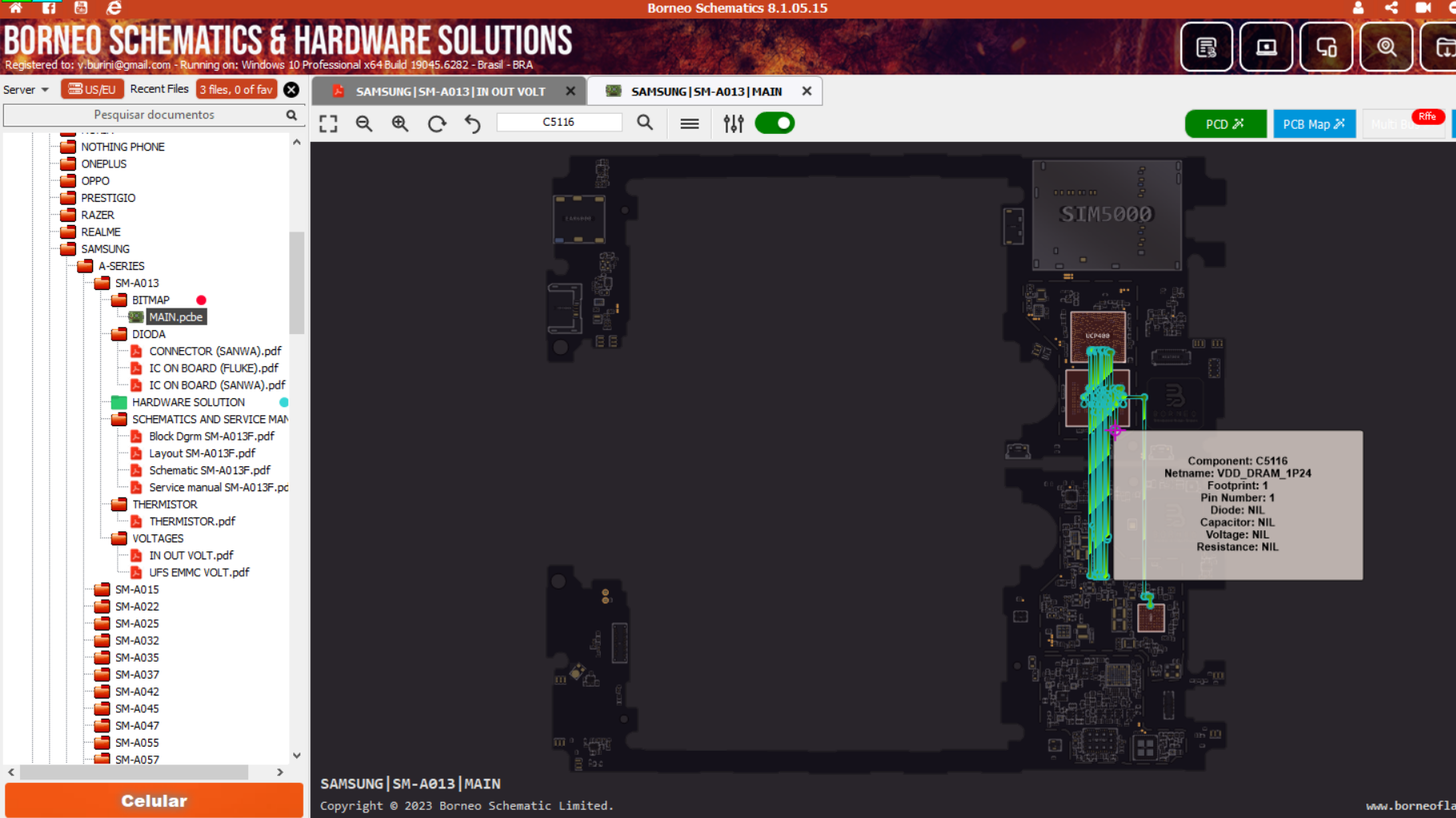Zoom in the PCB view

tap(400, 123)
